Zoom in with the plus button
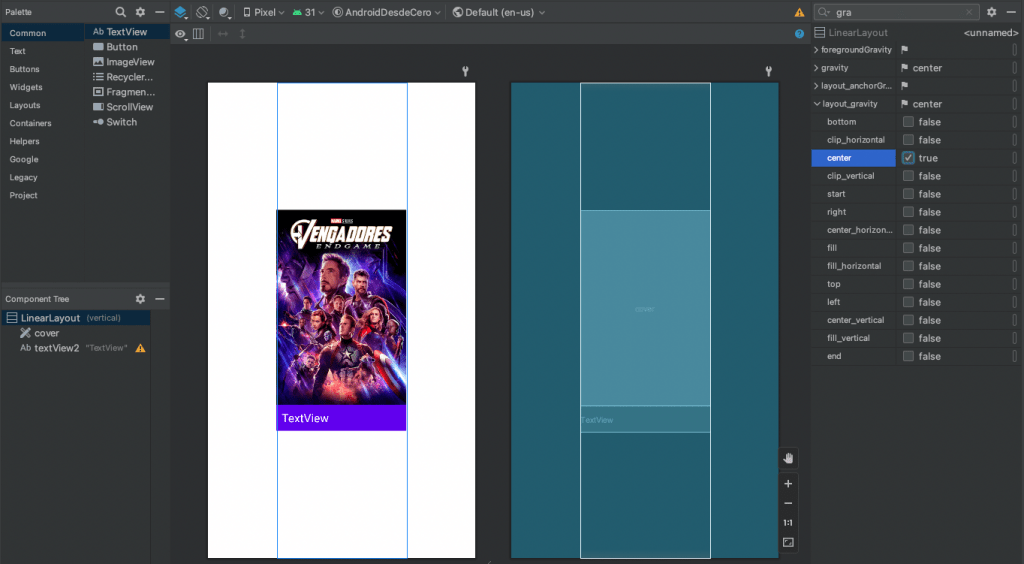This screenshot has height=564, width=1024. 788,484
